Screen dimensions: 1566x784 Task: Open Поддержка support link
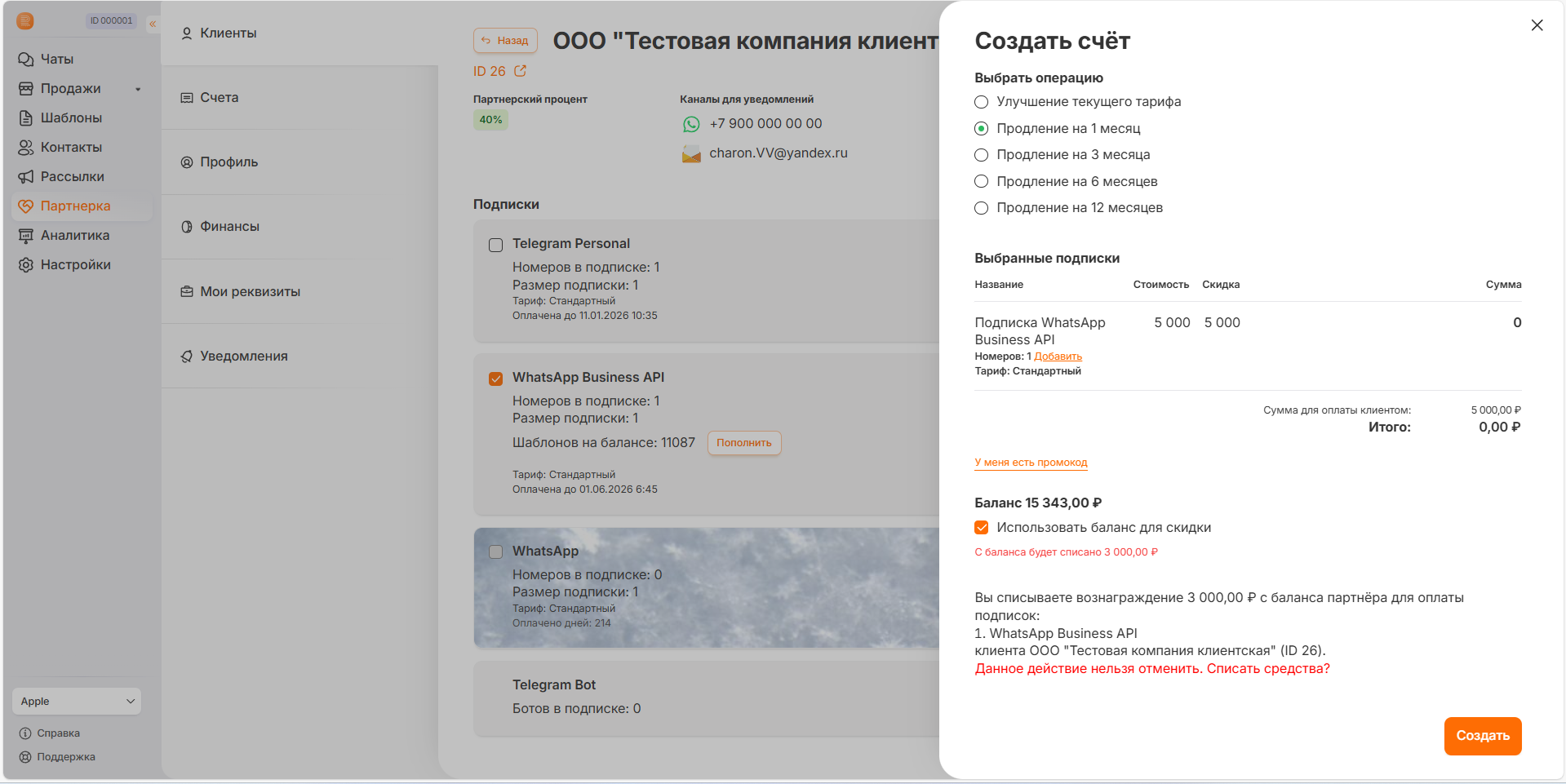(x=66, y=757)
